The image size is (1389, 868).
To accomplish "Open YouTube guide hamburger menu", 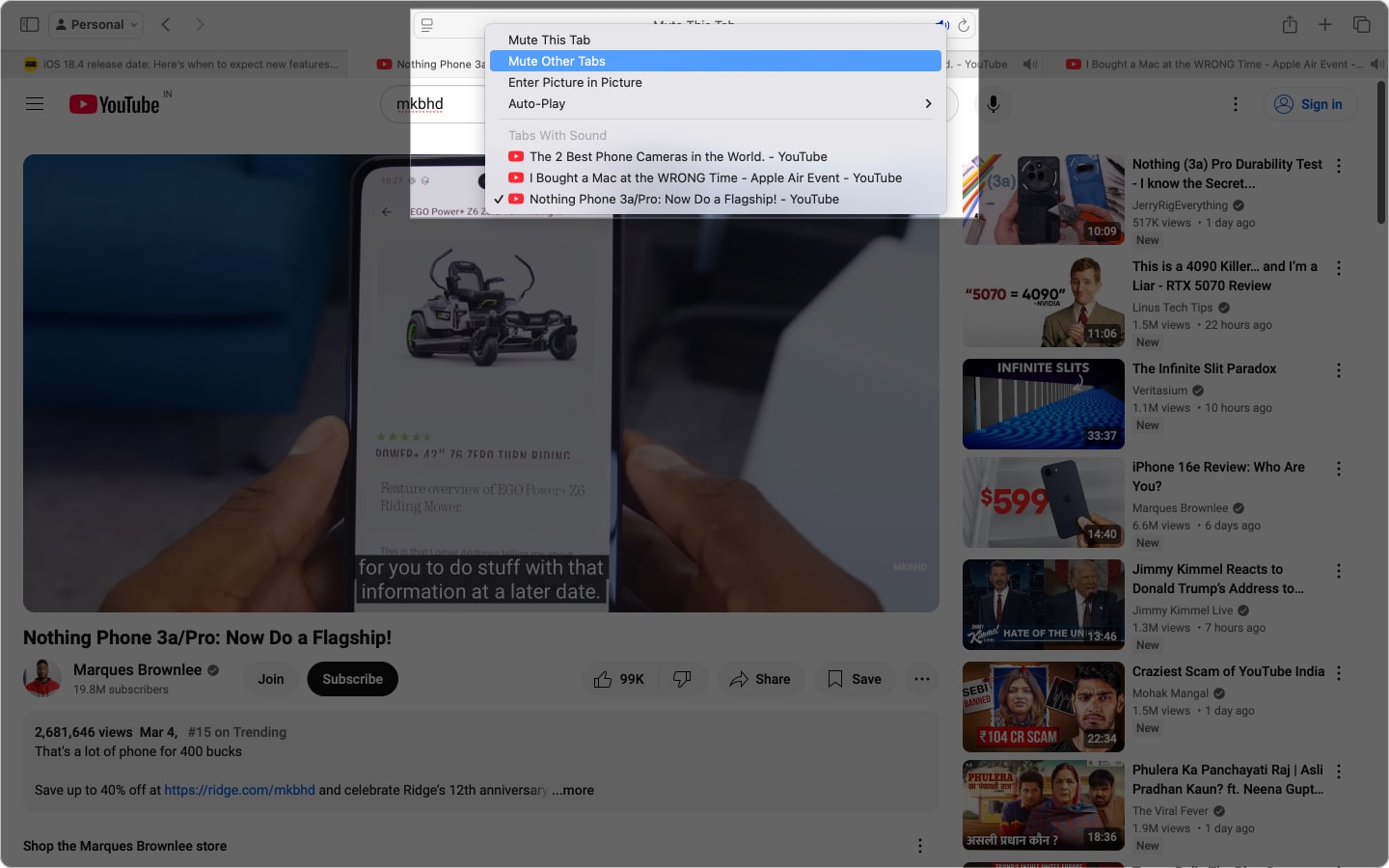I will point(35,104).
